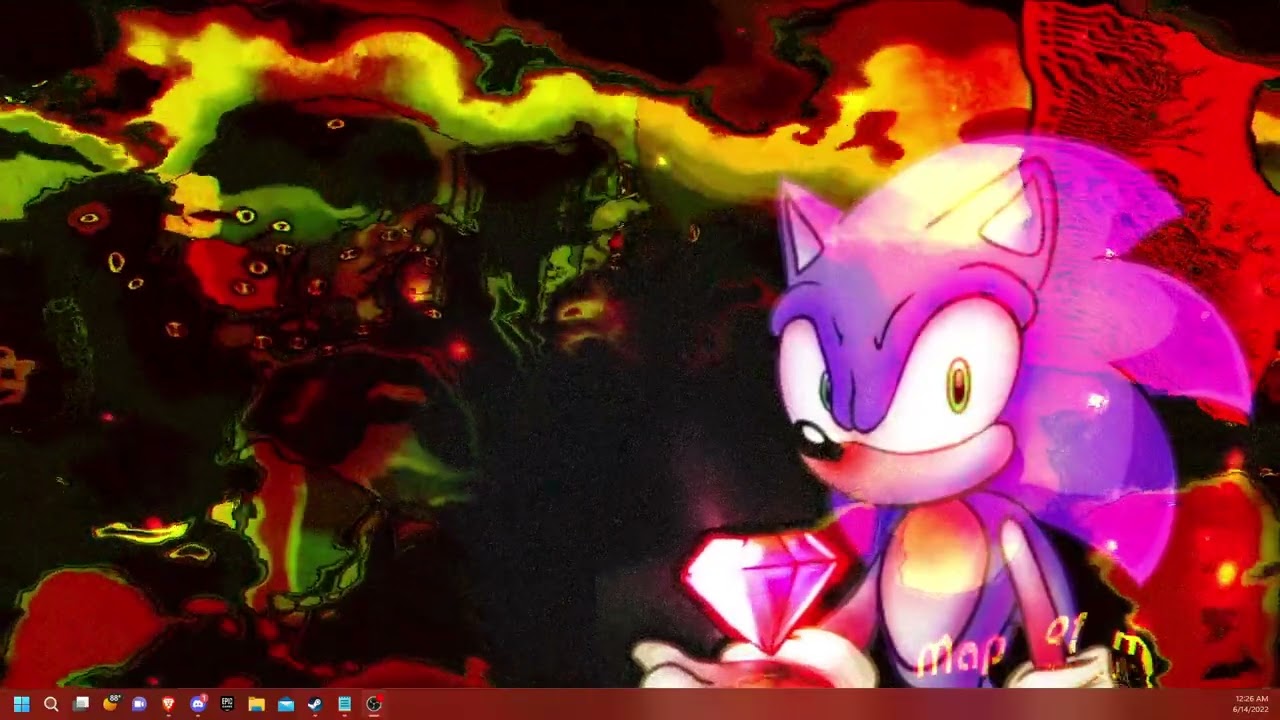
Task: Open the Windows Start menu
Action: (x=22, y=704)
